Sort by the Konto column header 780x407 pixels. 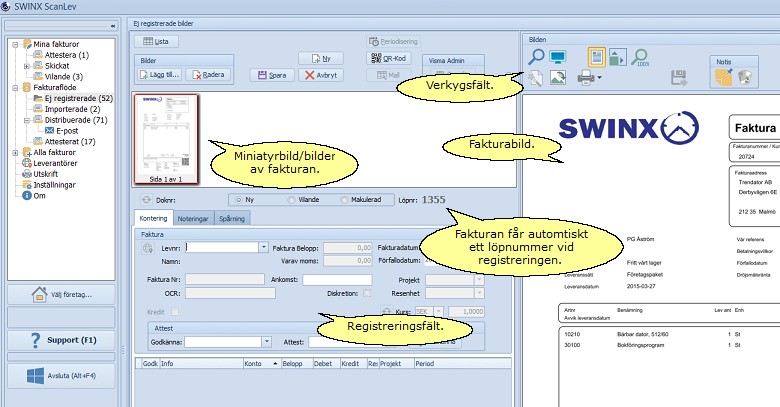[262, 364]
